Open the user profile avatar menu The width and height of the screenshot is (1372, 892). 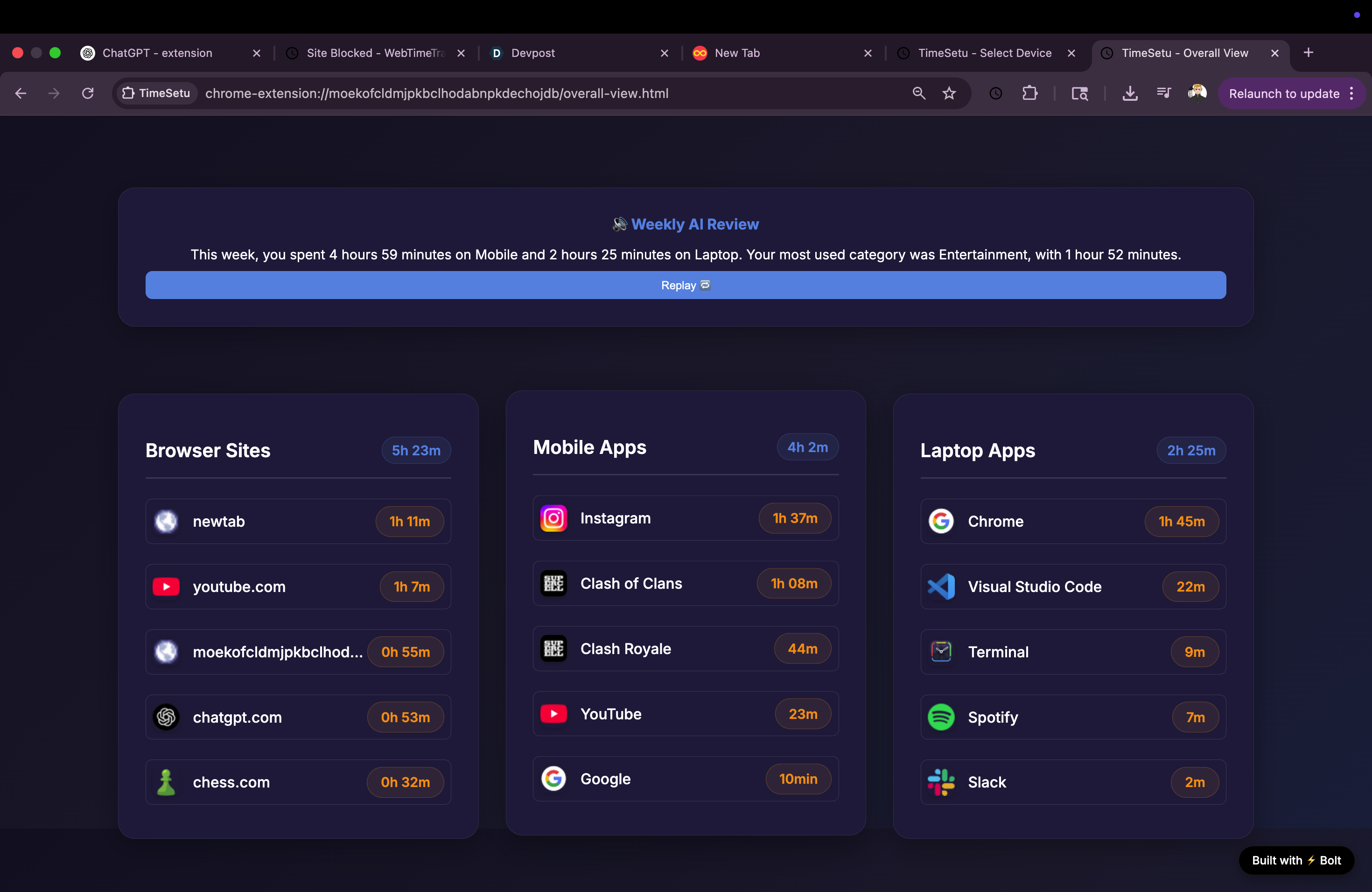tap(1197, 93)
